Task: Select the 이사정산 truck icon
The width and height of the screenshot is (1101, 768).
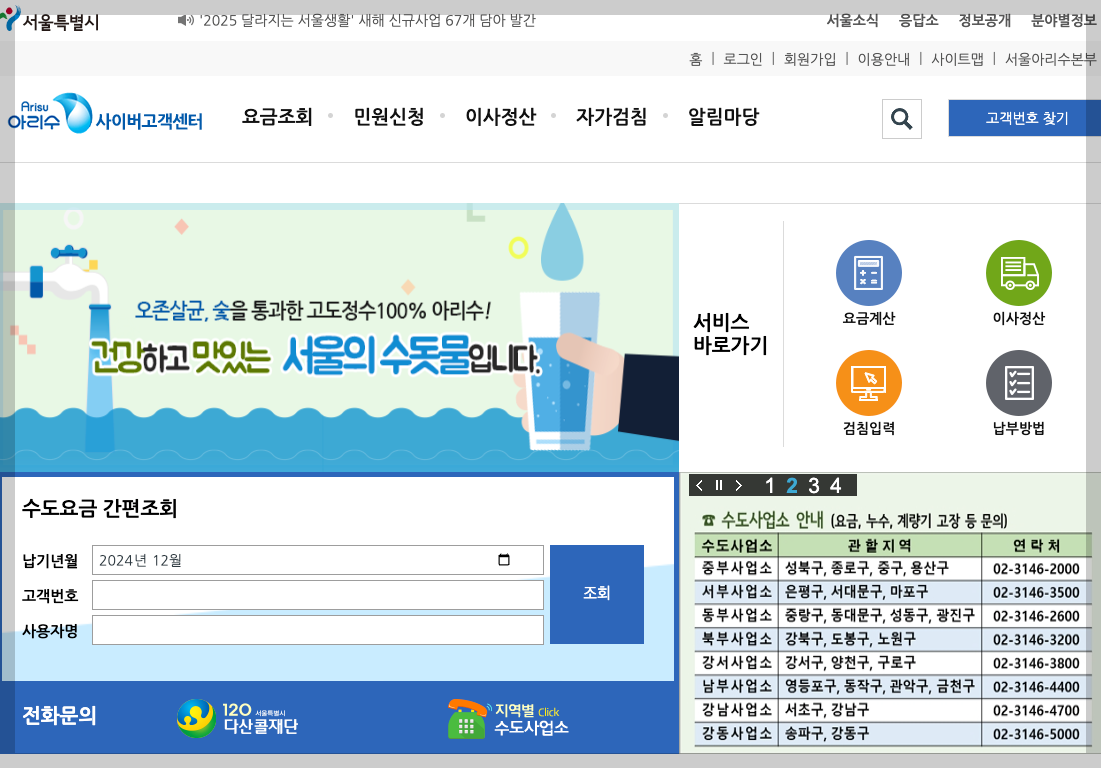Action: [x=1018, y=272]
